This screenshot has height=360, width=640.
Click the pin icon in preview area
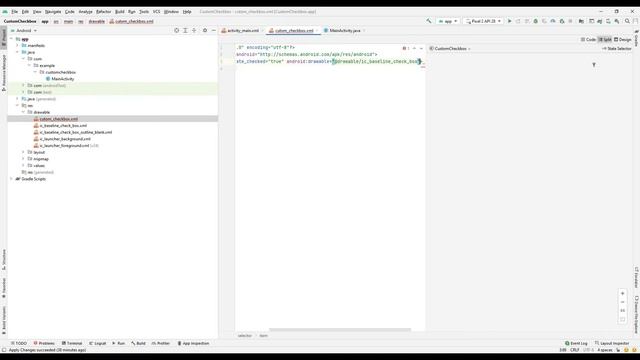tap(594, 65)
